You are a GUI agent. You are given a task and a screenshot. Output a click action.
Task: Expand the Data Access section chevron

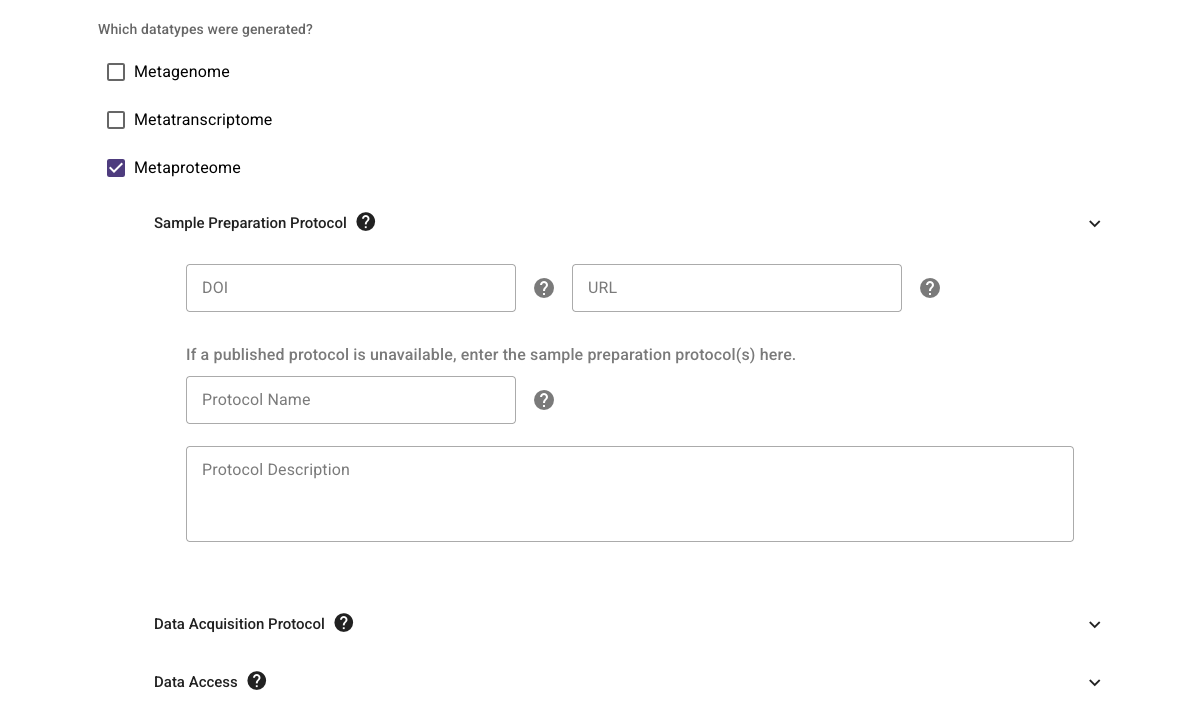click(1094, 683)
